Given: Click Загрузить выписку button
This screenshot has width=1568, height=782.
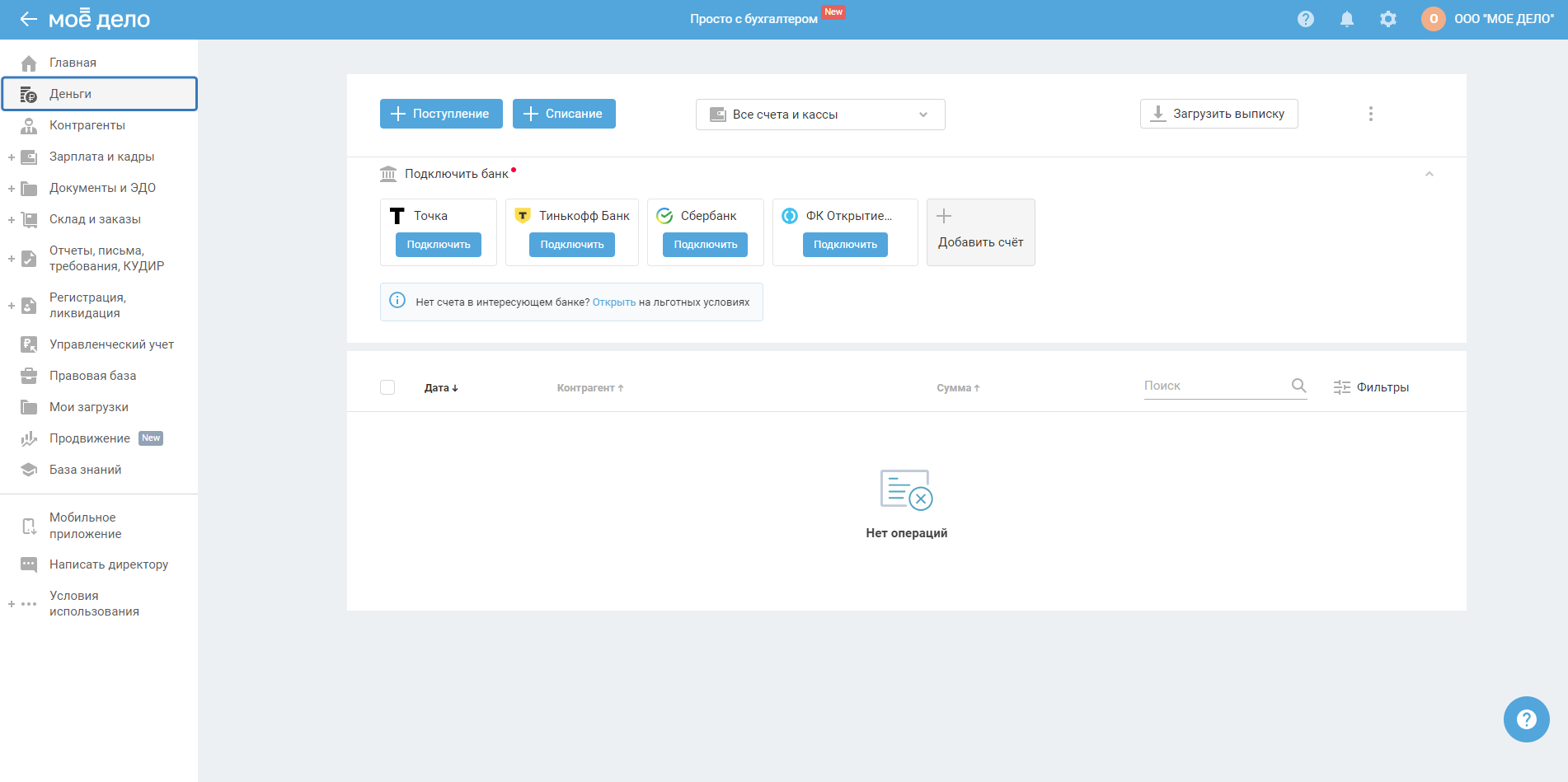Looking at the screenshot, I should pos(1218,114).
